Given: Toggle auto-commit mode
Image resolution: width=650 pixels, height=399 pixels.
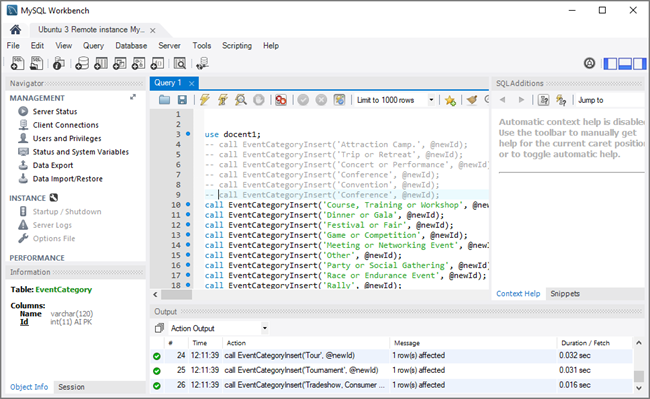Looking at the screenshot, I should [x=340, y=100].
